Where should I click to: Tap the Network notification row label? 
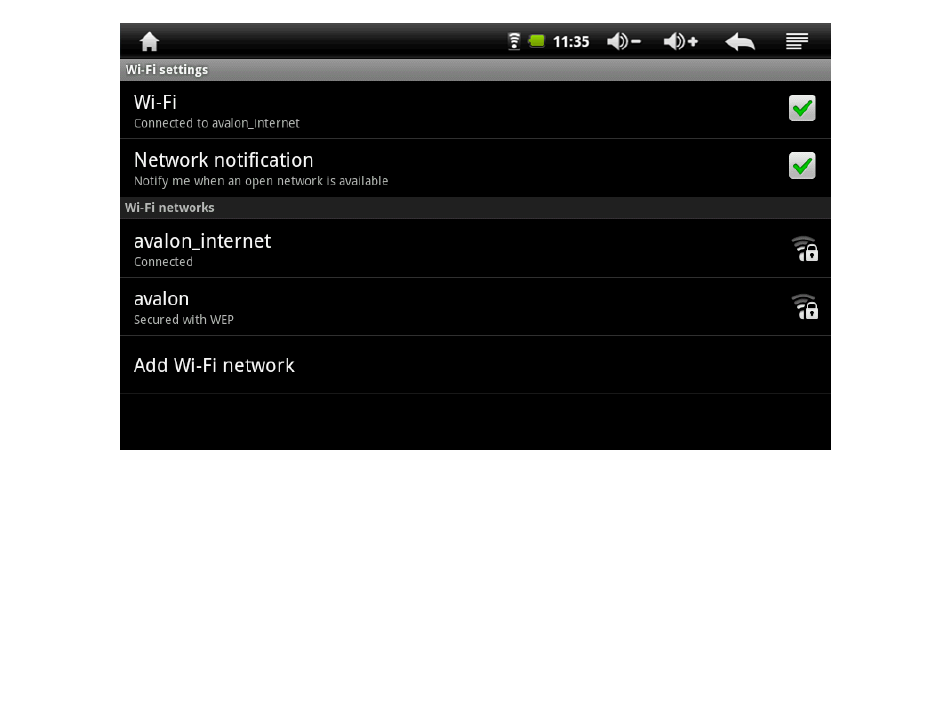click(x=224, y=160)
